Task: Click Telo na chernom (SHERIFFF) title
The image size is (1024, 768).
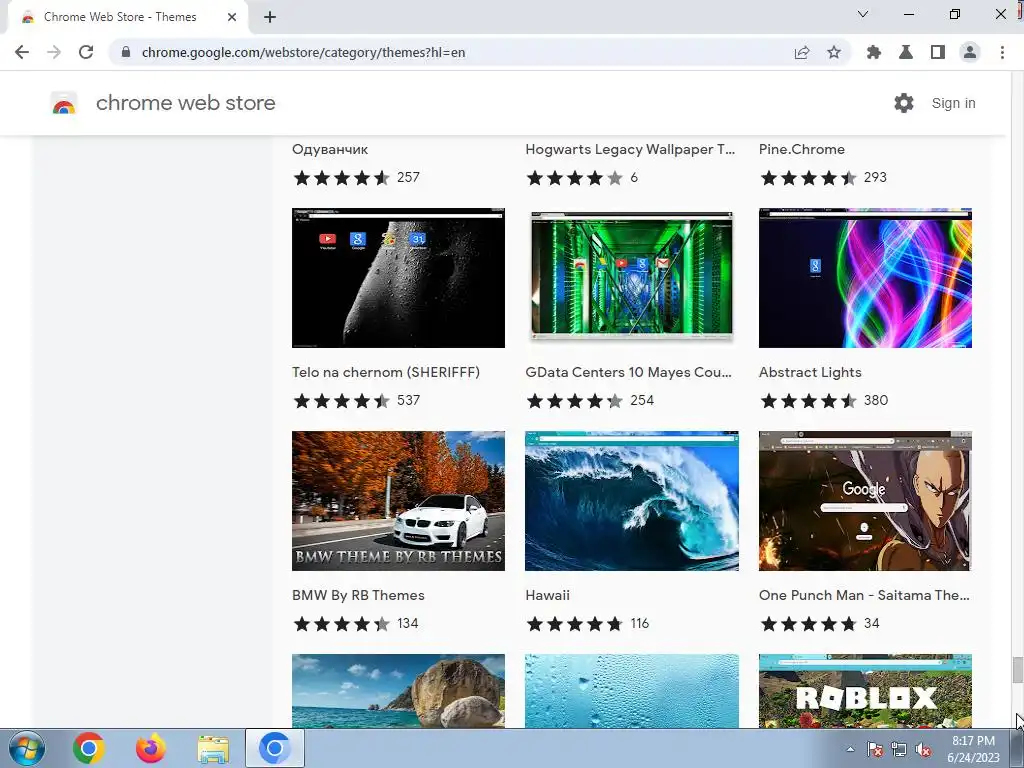Action: point(386,372)
